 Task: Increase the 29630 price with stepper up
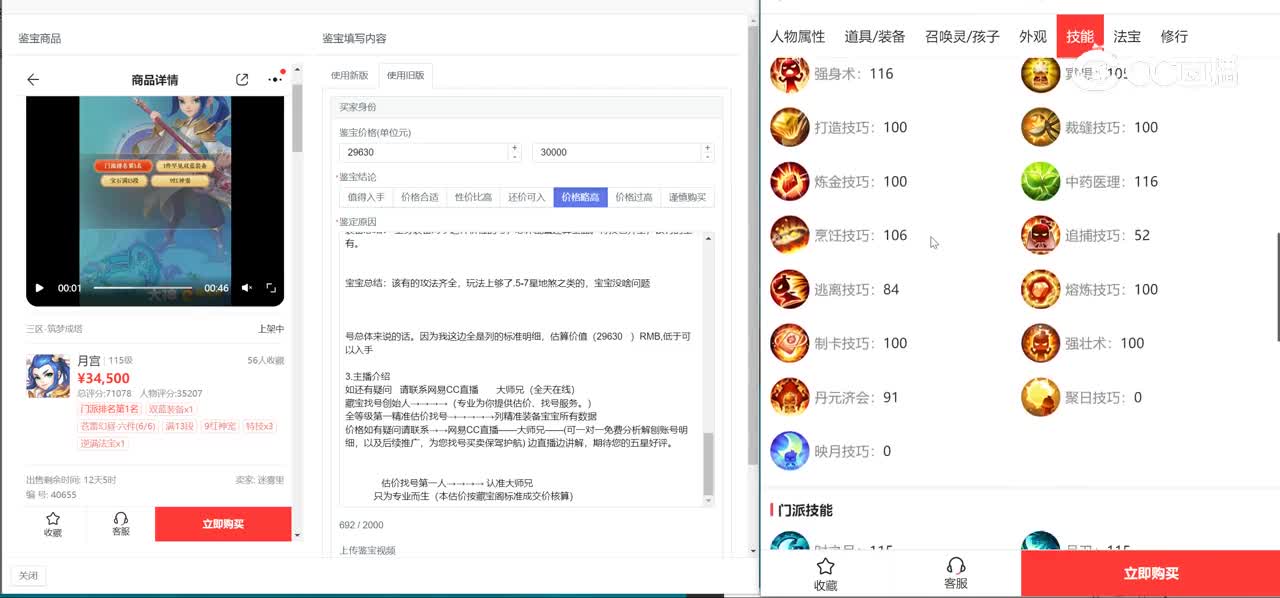tap(515, 148)
